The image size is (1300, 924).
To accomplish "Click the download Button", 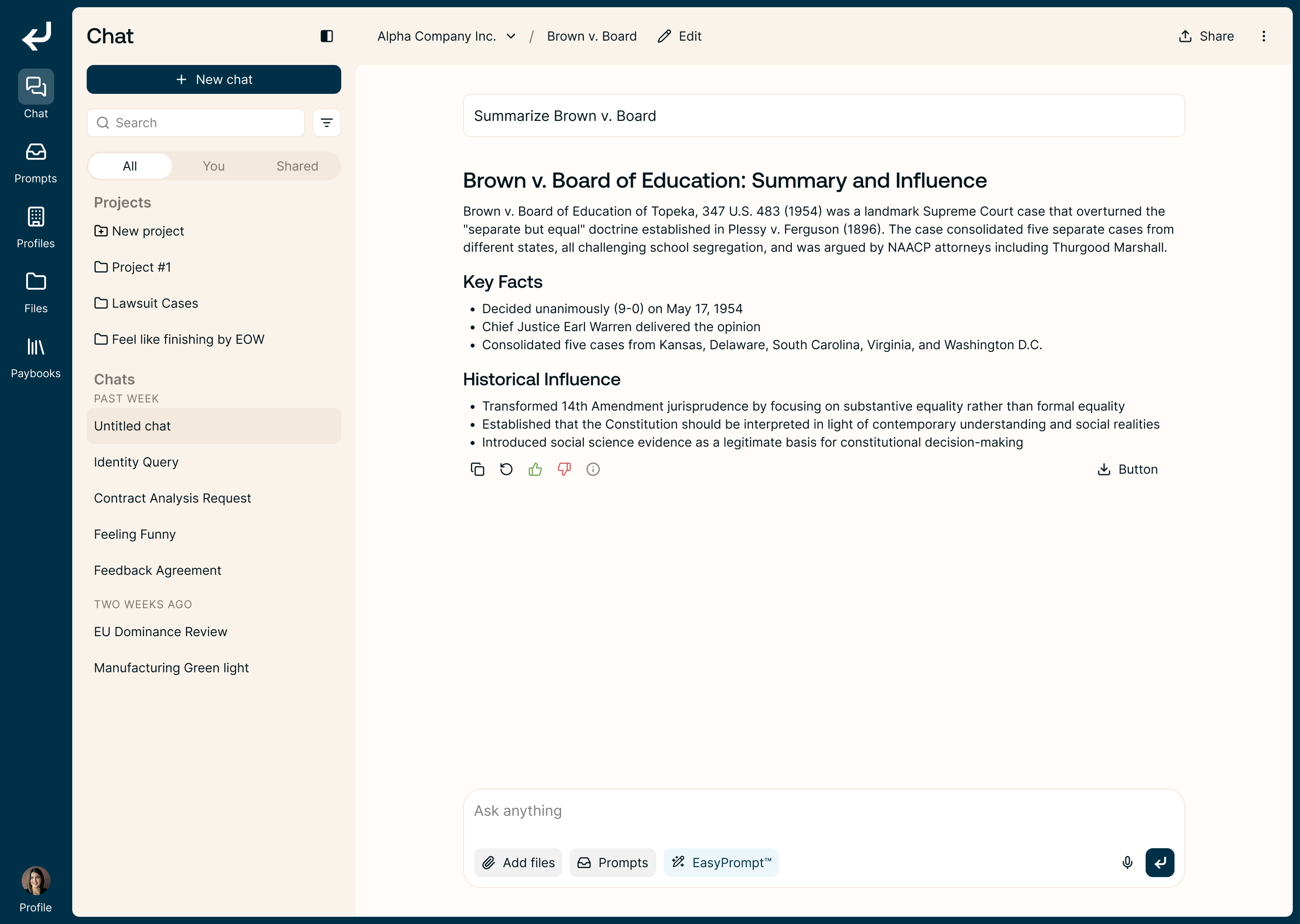I will point(1127,469).
